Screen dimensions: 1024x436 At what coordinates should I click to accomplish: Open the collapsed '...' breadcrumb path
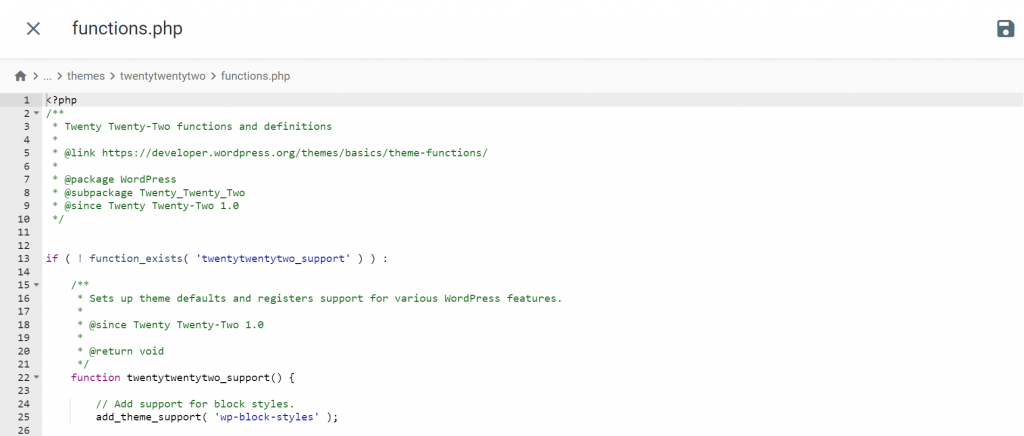(47, 76)
